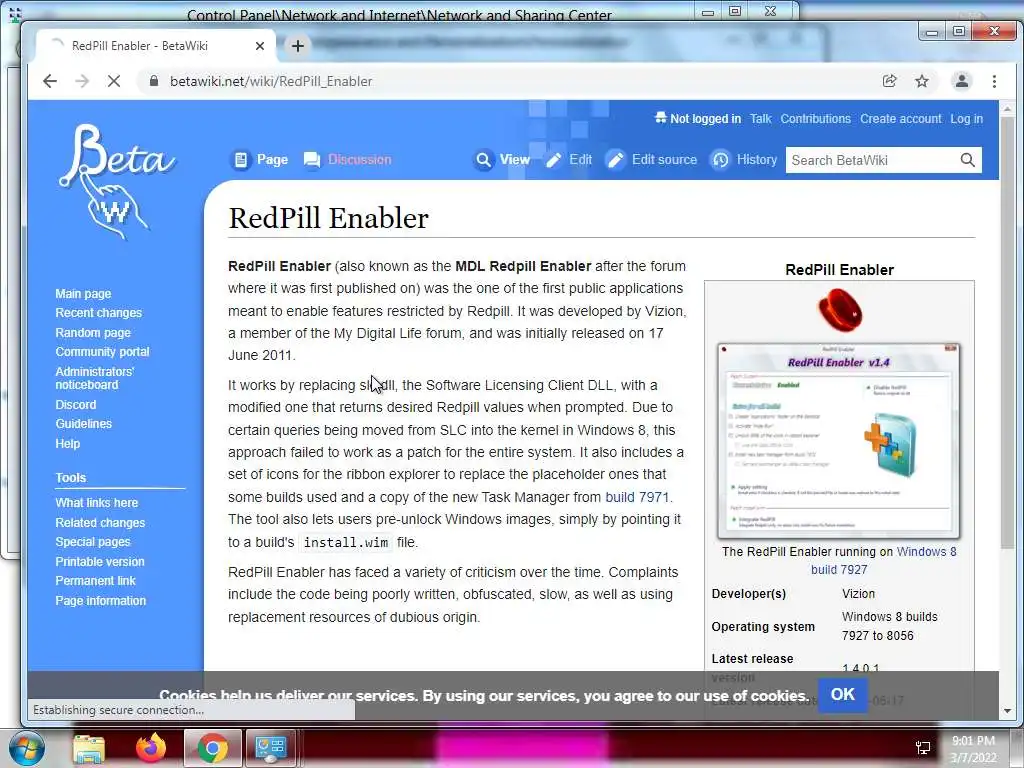Image resolution: width=1024 pixels, height=768 pixels.
Task: Open the Help link
Action: [67, 443]
